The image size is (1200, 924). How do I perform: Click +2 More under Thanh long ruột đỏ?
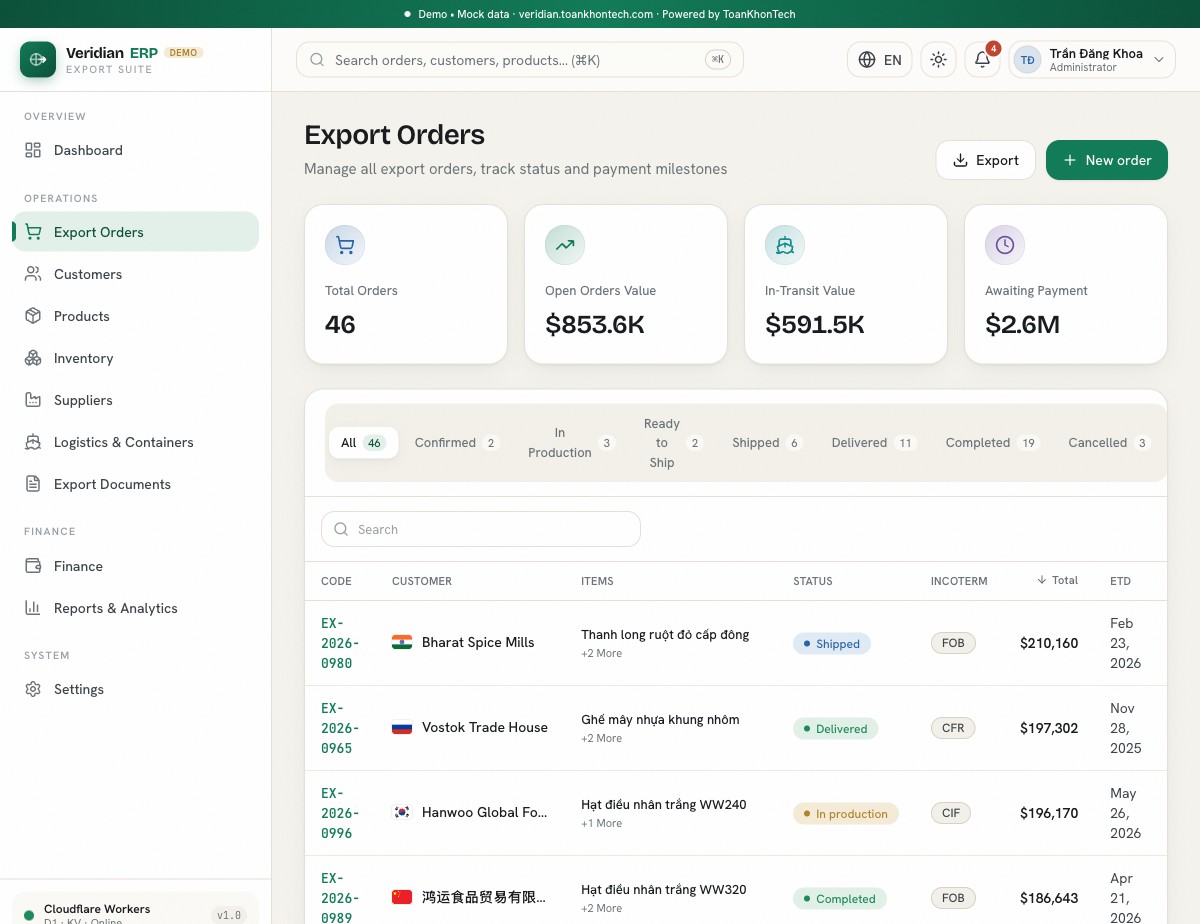tap(601, 653)
